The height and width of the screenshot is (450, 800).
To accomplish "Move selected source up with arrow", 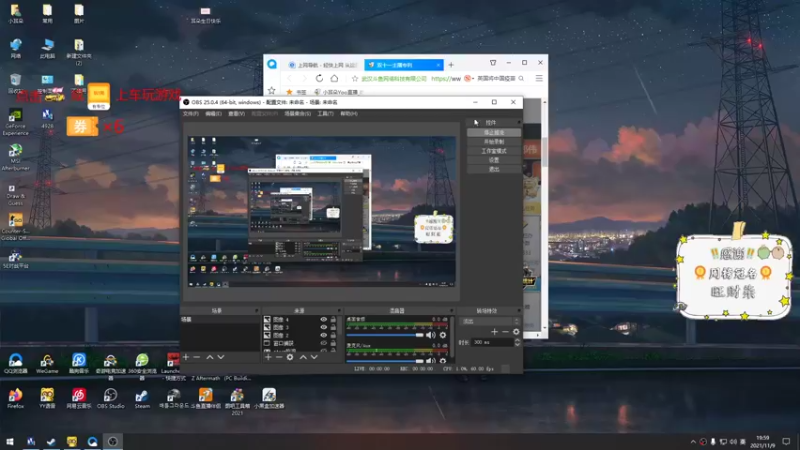I will (303, 357).
